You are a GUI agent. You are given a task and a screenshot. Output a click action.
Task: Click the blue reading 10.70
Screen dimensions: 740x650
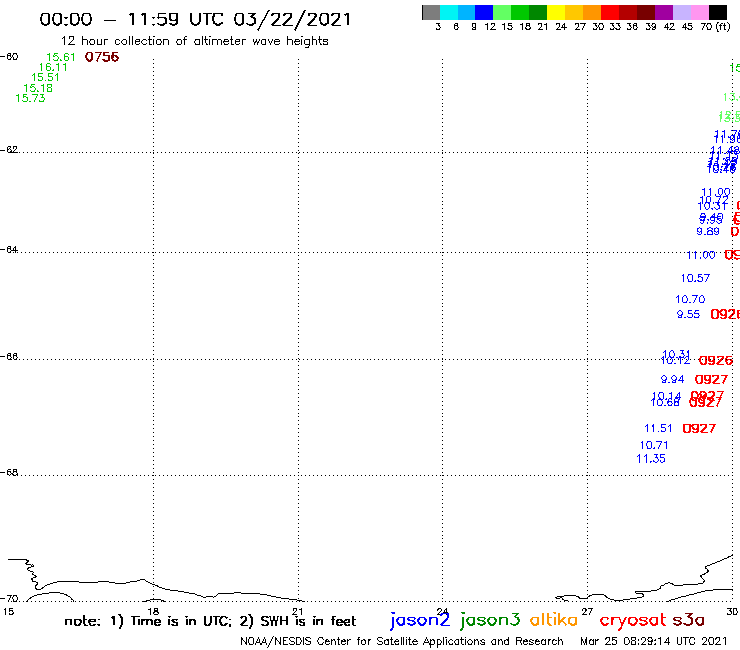(x=690, y=299)
